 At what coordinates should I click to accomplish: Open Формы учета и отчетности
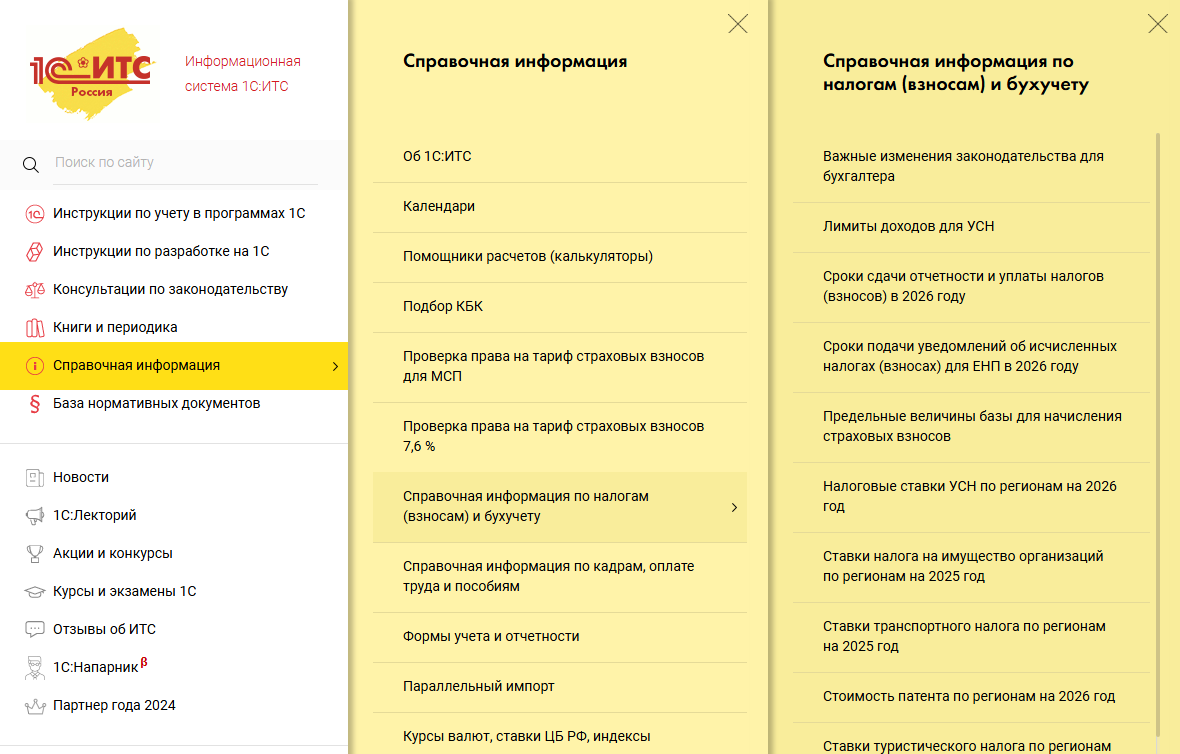click(x=560, y=637)
